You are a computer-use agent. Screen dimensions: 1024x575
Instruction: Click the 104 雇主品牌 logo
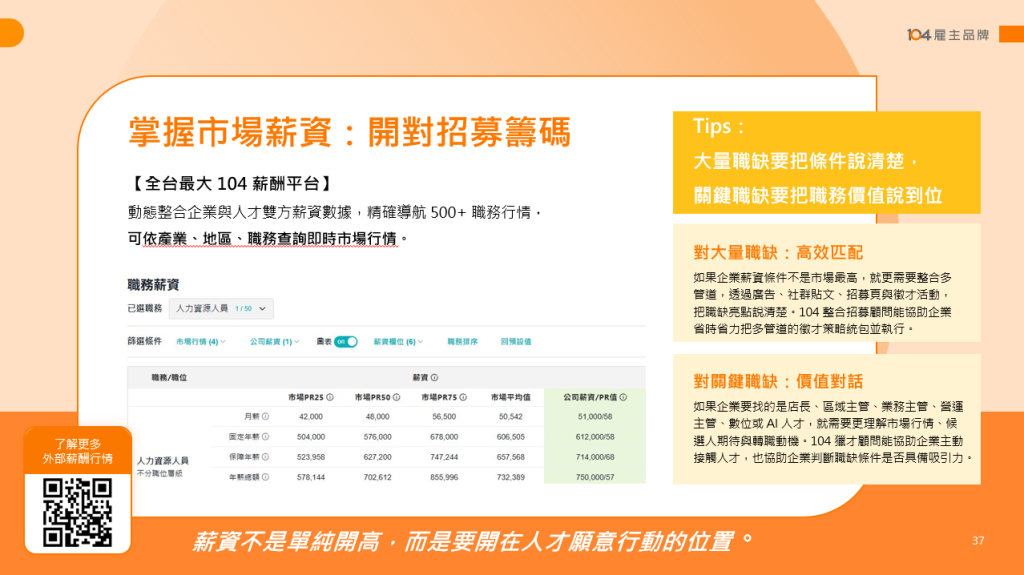tap(948, 35)
